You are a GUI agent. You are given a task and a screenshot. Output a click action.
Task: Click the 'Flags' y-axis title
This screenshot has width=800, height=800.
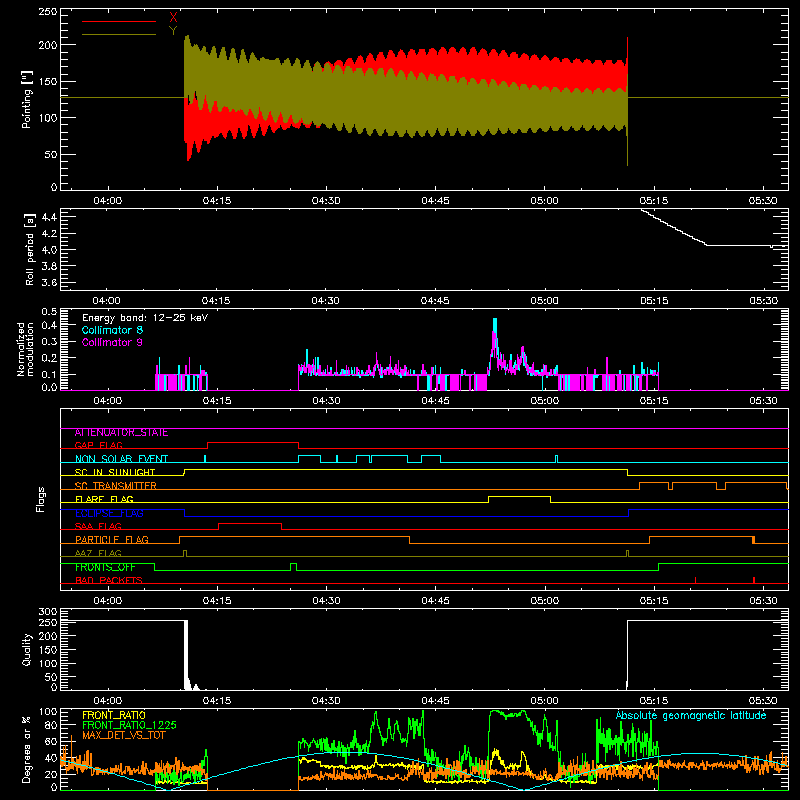point(41,500)
